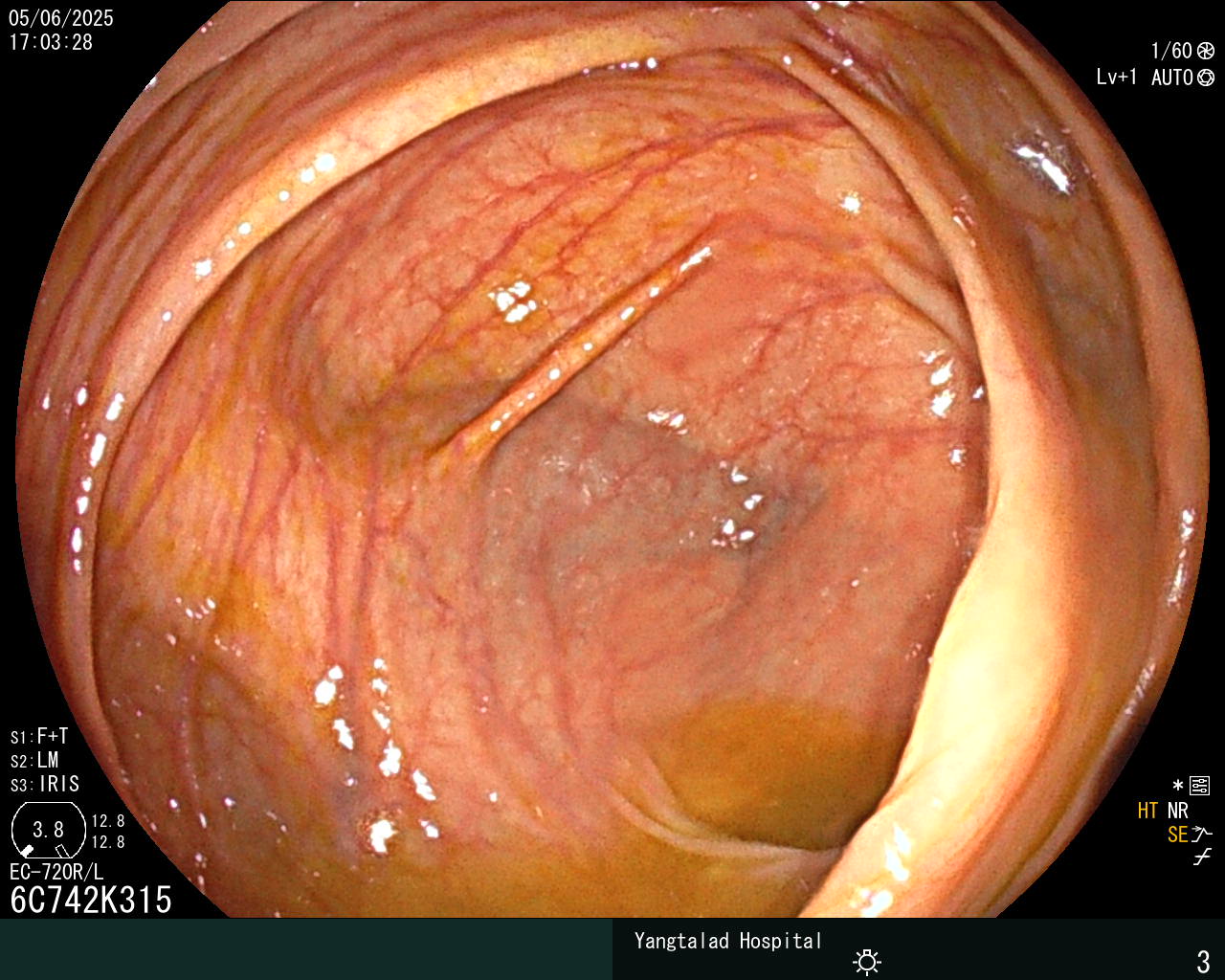
Task: Toggle the NR noise reduction indicator
Action: [x=1178, y=811]
